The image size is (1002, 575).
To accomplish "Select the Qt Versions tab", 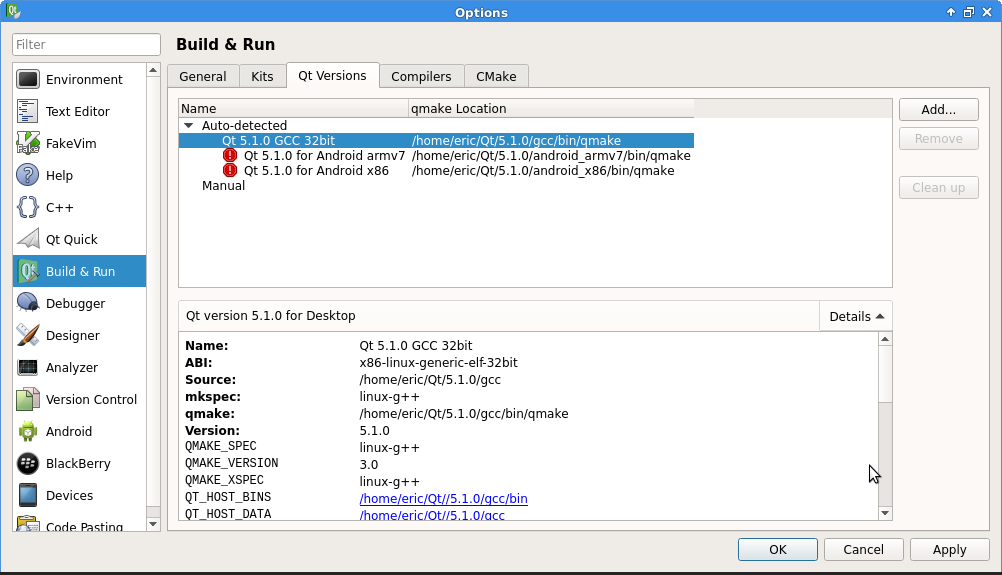I will (x=332, y=75).
